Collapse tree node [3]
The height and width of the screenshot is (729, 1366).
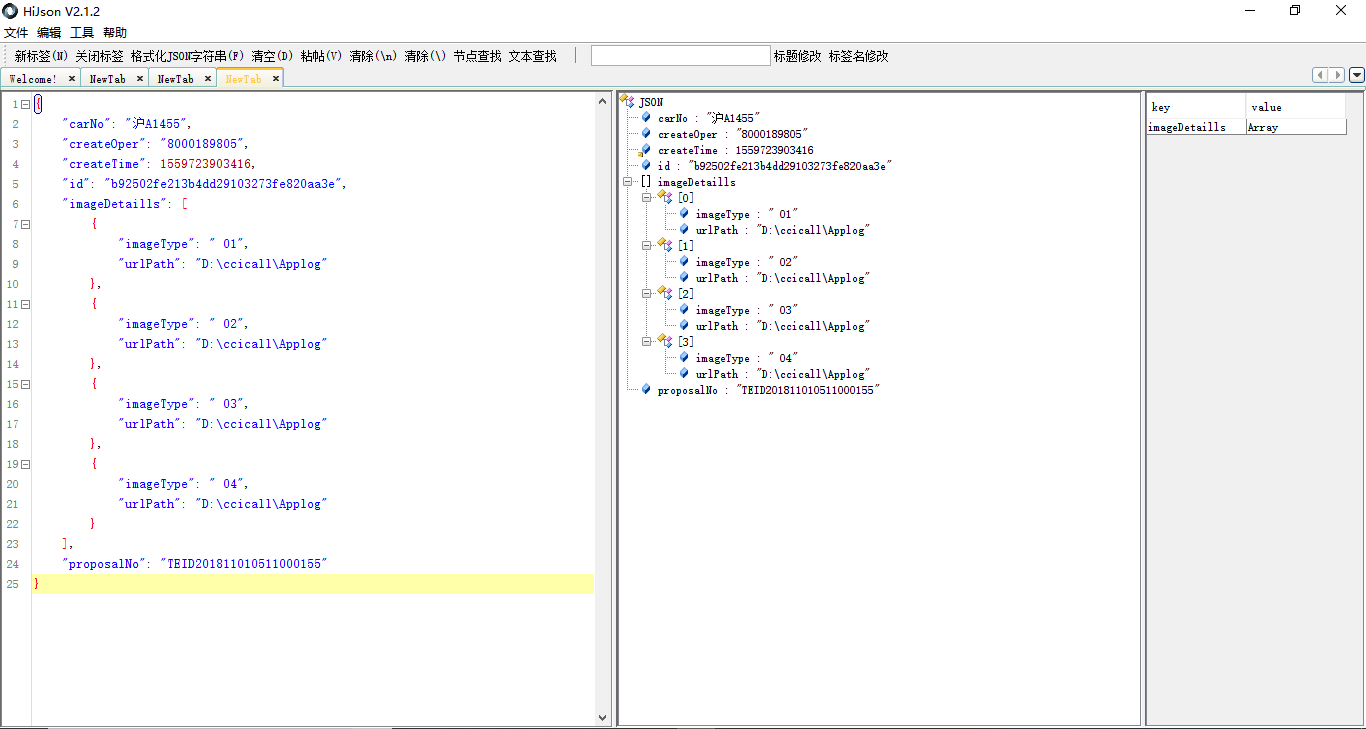(x=647, y=342)
